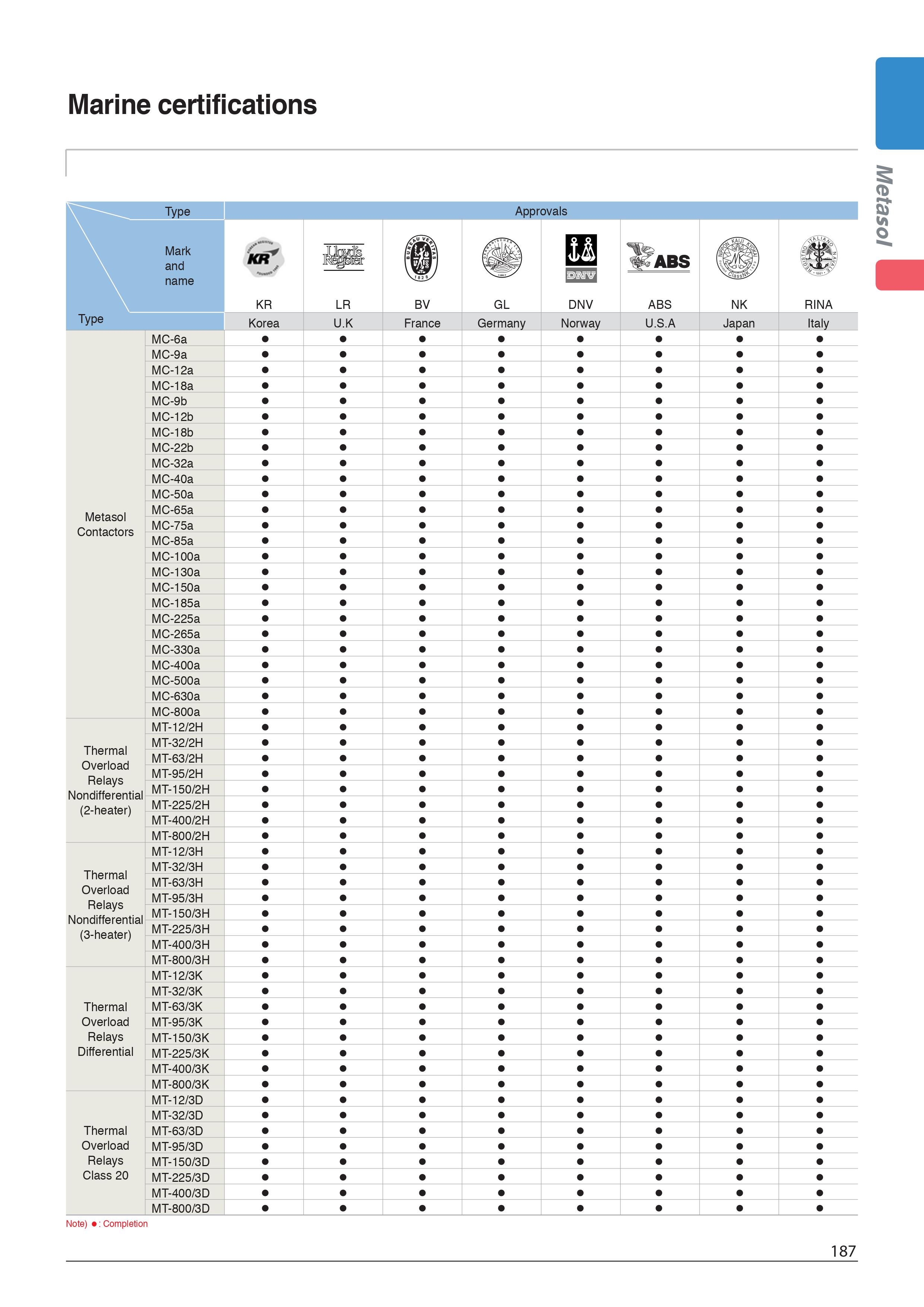The height and width of the screenshot is (1307, 924).
Task: Click the MT-95/3D row label
Action: (177, 1146)
